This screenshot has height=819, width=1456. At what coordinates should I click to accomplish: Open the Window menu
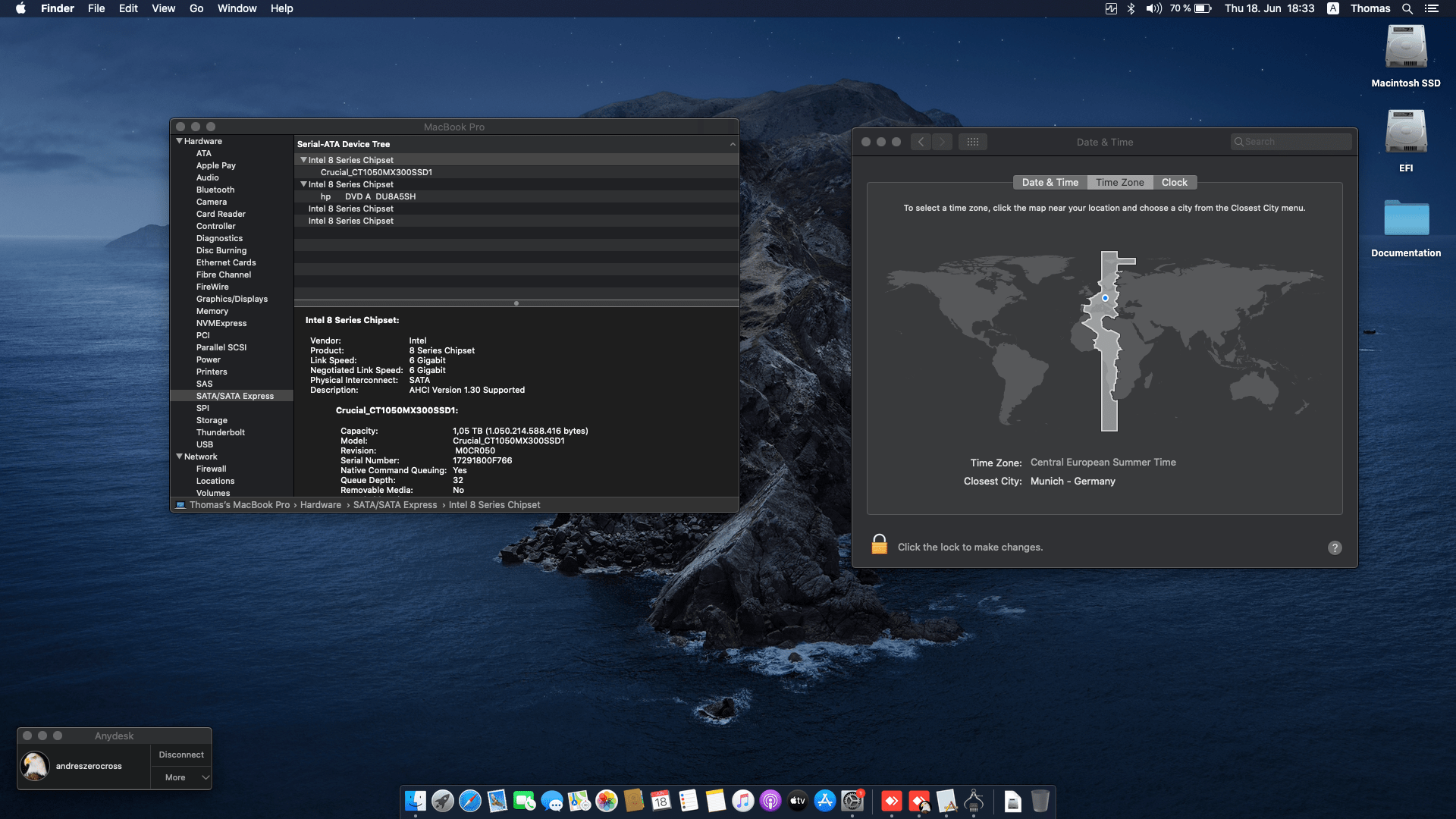pyautogui.click(x=237, y=8)
